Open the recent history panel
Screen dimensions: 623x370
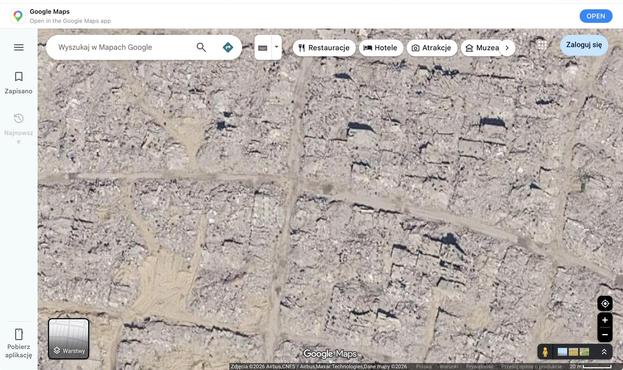pyautogui.click(x=18, y=128)
